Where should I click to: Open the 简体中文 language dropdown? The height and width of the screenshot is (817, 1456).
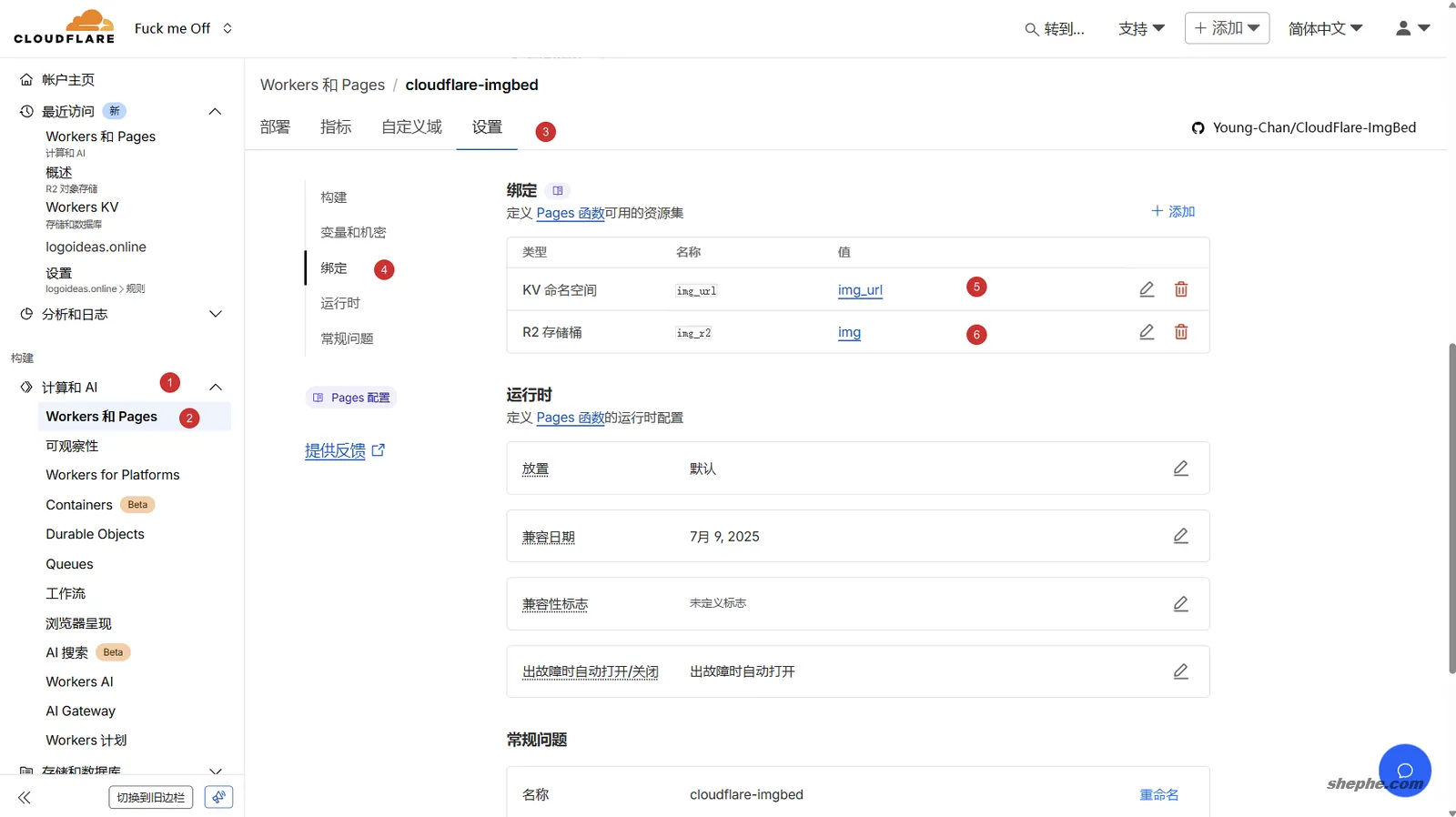point(1325,28)
